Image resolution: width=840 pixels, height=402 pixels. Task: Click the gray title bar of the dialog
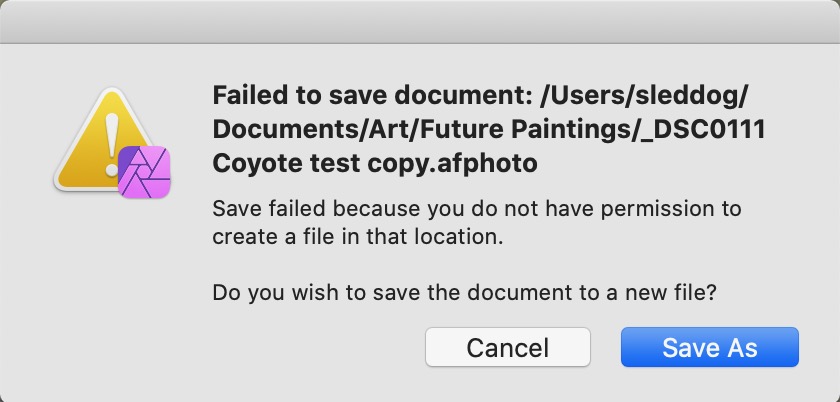pyautogui.click(x=420, y=21)
